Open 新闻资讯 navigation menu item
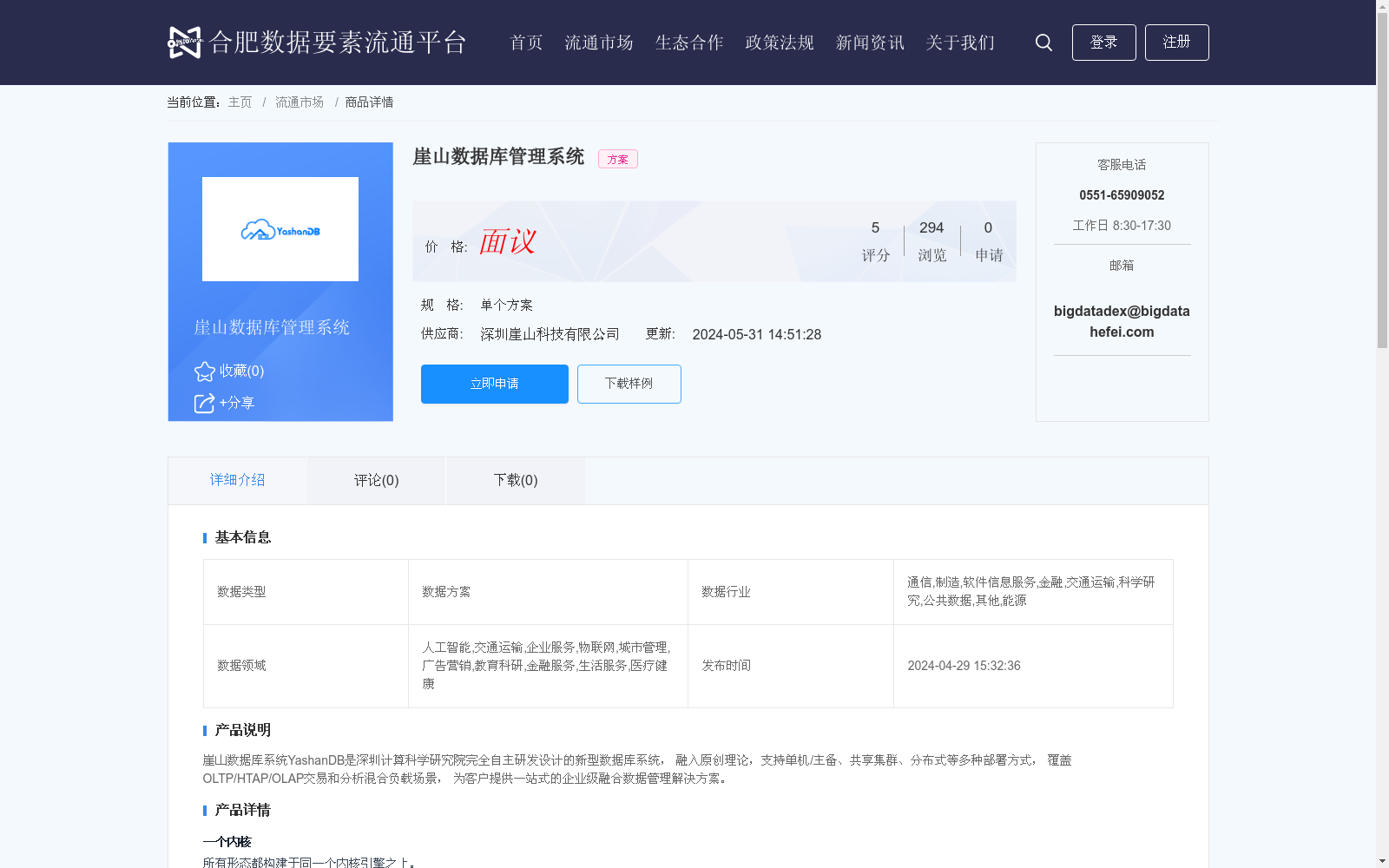 click(x=870, y=43)
